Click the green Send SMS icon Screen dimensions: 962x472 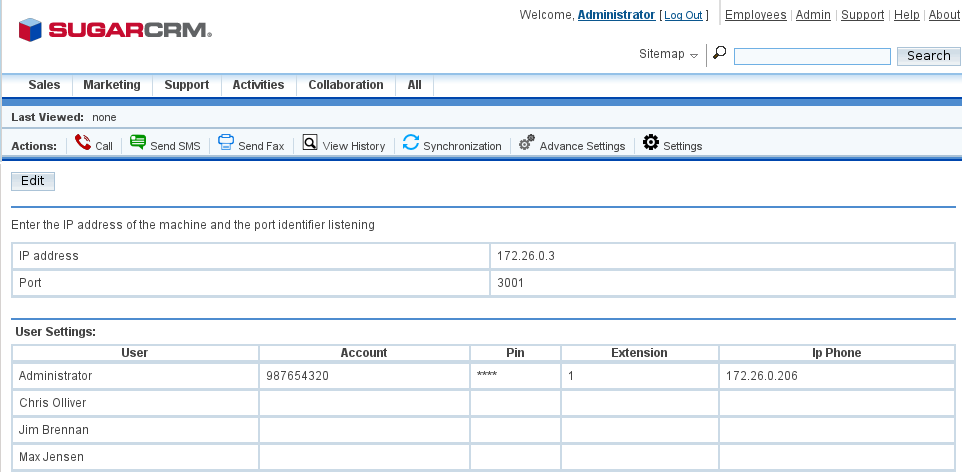138,144
